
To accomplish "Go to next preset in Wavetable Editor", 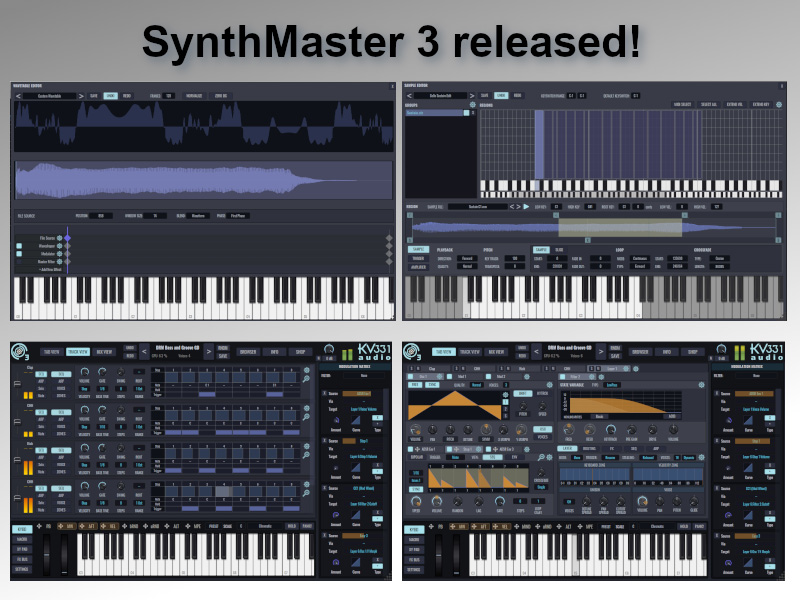I will pyautogui.click(x=81, y=96).
